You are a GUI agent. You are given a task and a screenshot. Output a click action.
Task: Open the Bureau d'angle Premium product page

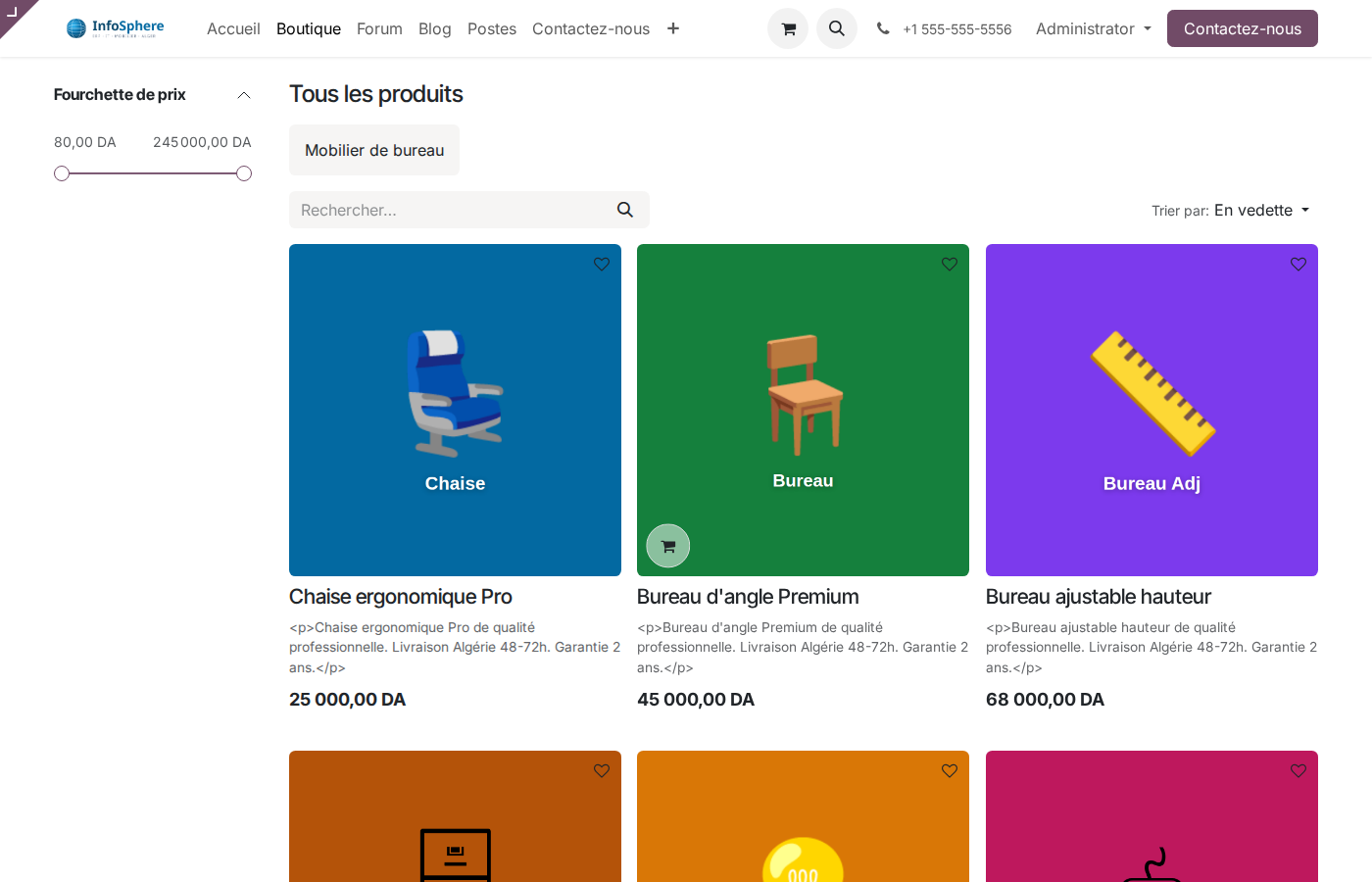click(x=748, y=596)
